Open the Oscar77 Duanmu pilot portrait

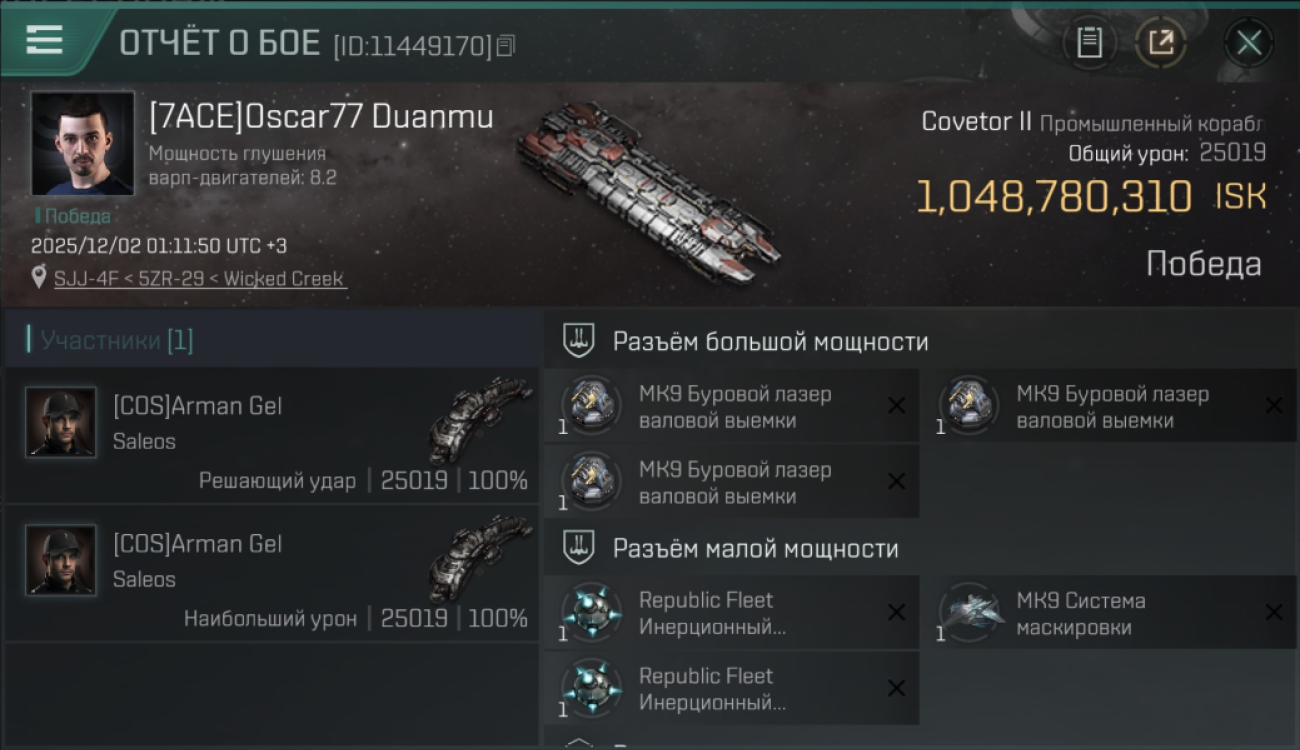click(x=82, y=143)
